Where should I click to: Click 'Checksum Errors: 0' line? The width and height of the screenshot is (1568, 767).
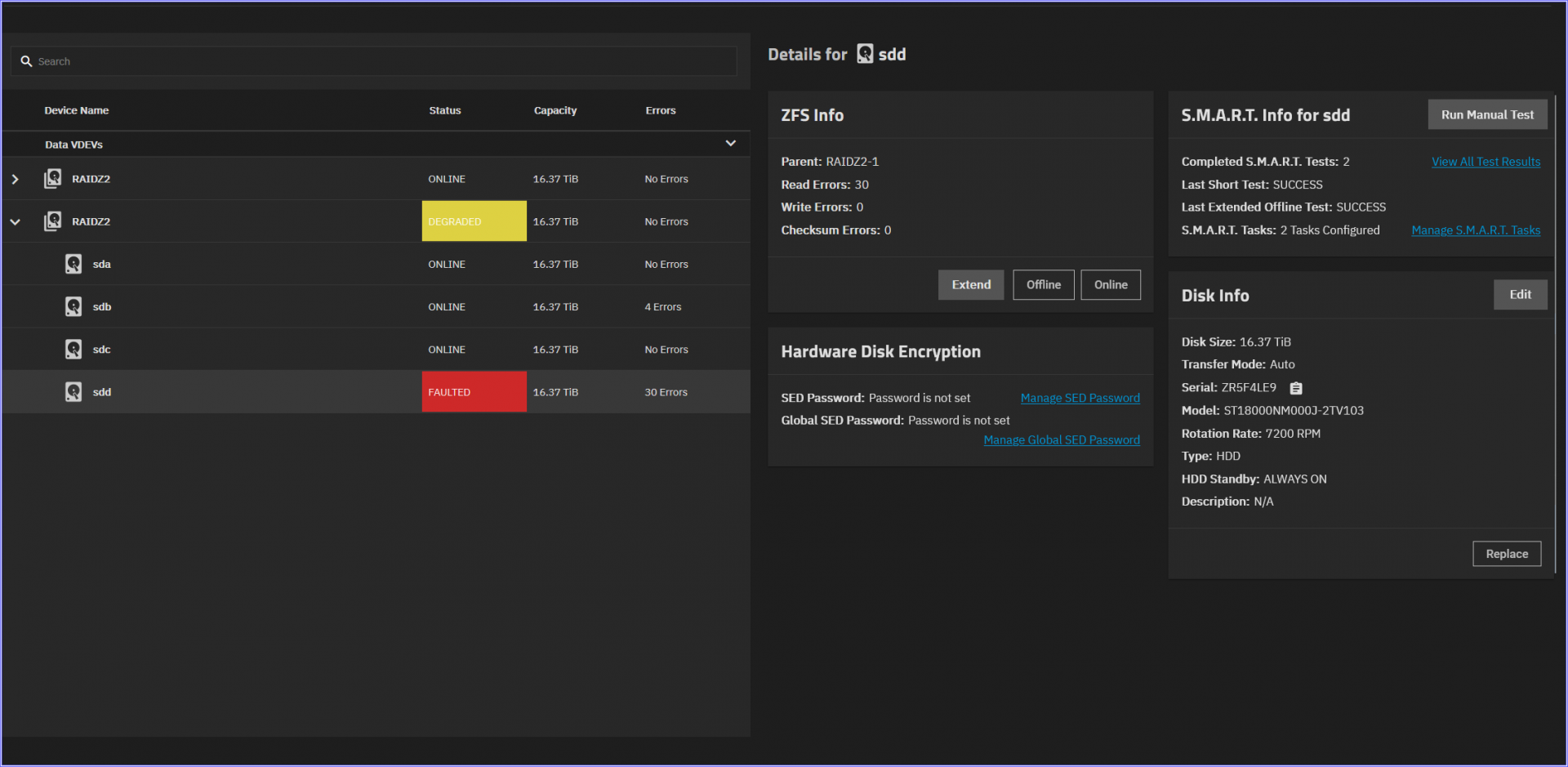coord(835,230)
